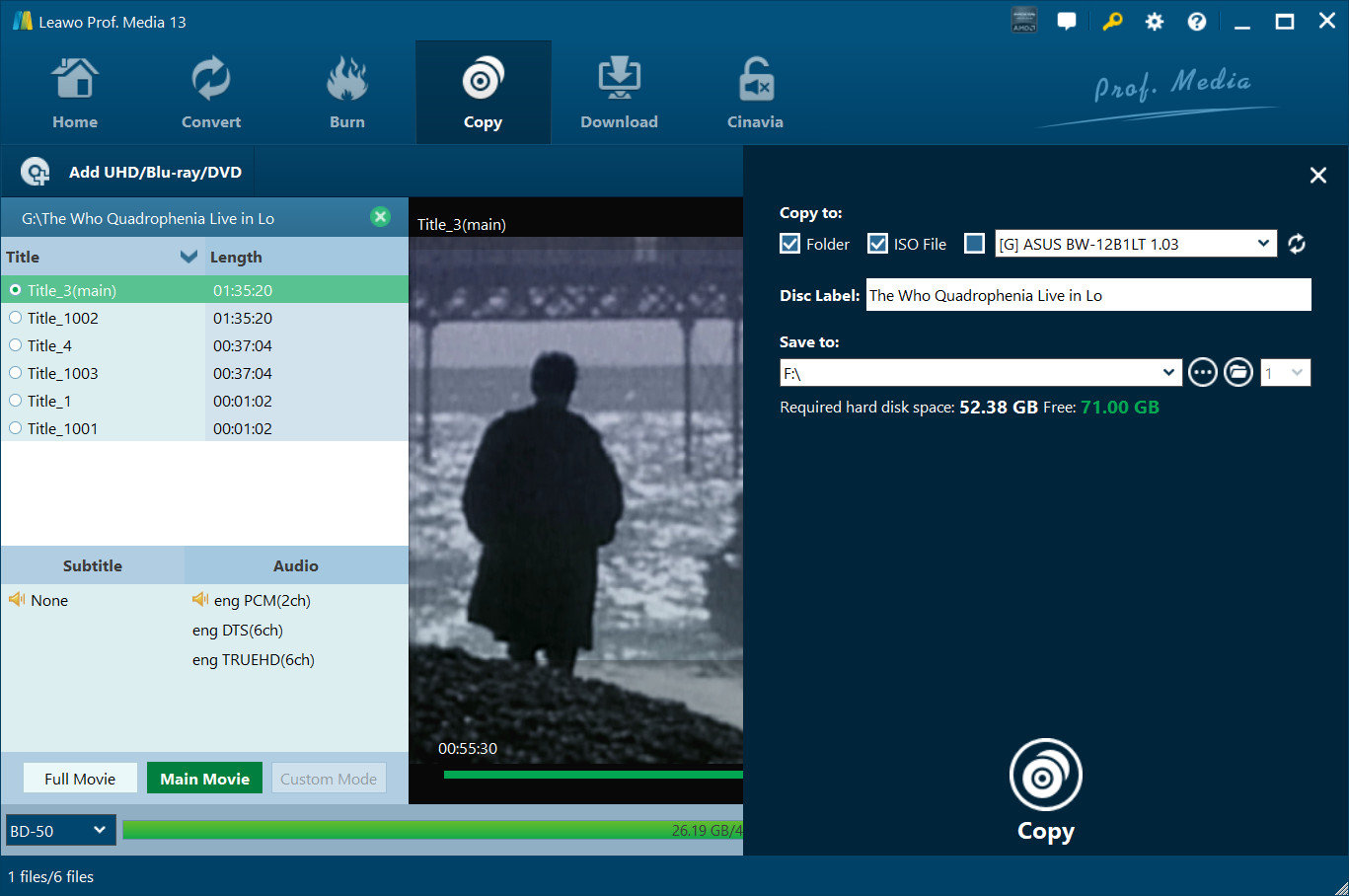Click the green disc capacity bar
The image size is (1349, 896).
pyautogui.click(x=432, y=831)
